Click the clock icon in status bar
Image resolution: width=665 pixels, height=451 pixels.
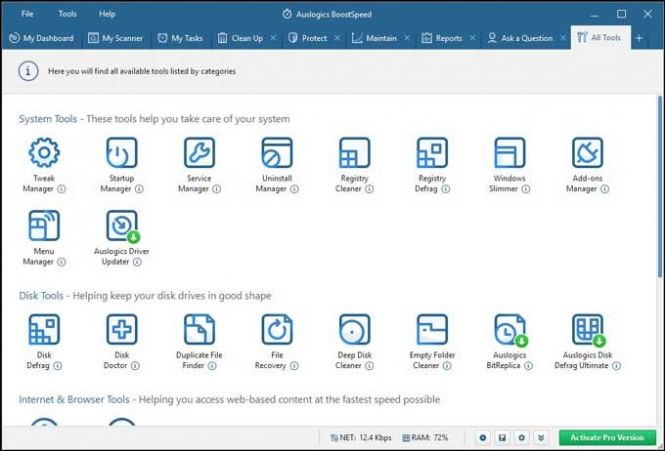(x=483, y=438)
